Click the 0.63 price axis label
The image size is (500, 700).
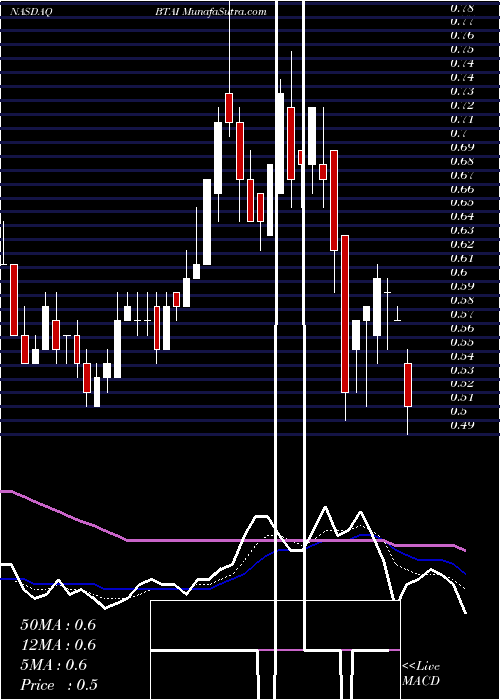pos(462,230)
